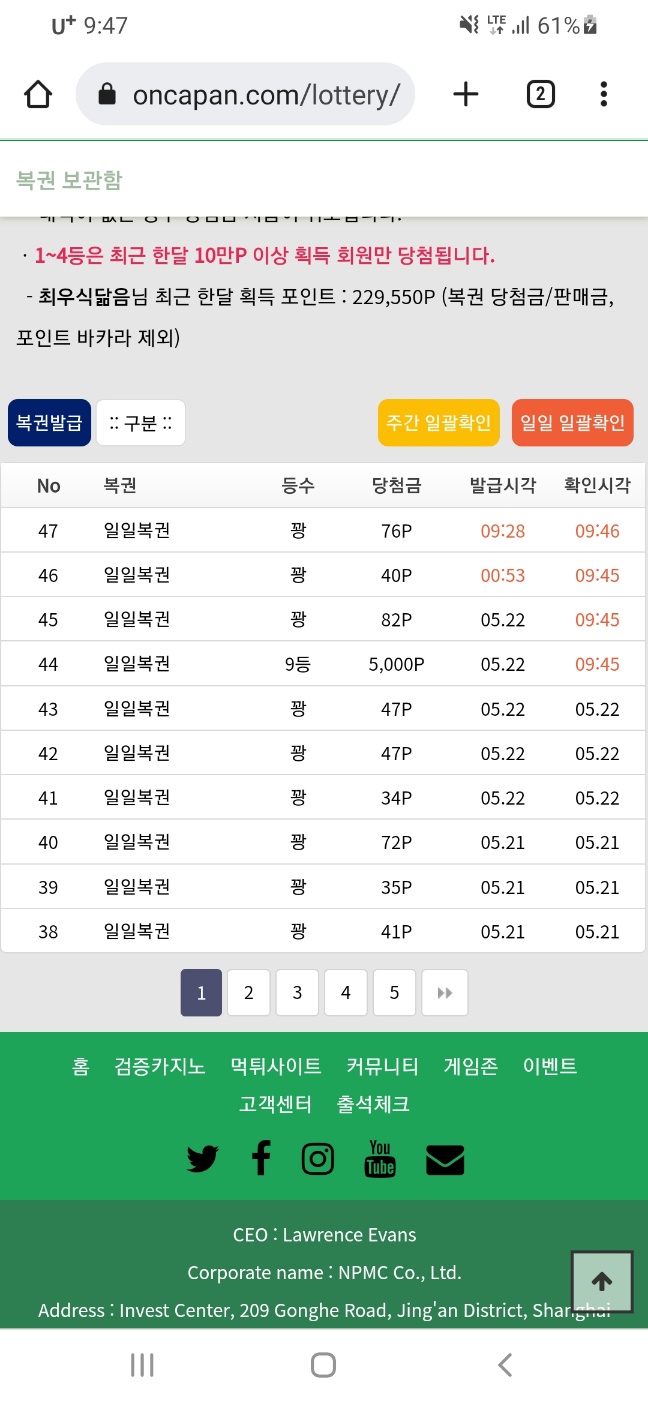Select 일일복권 in row No 44
648x1404 pixels.
[137, 665]
